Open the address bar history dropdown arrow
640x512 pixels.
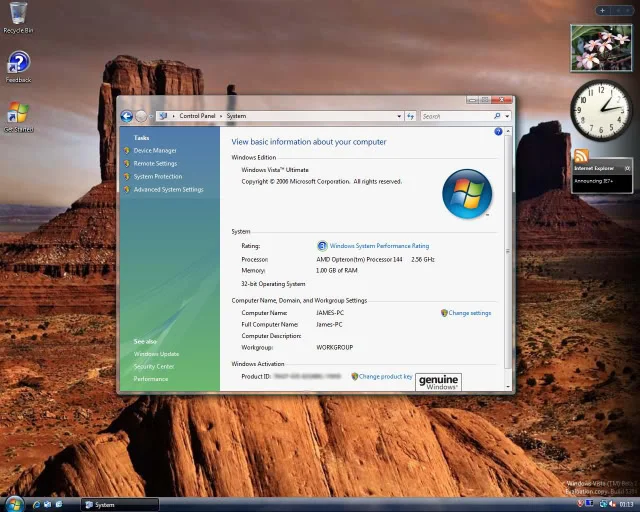(x=399, y=116)
